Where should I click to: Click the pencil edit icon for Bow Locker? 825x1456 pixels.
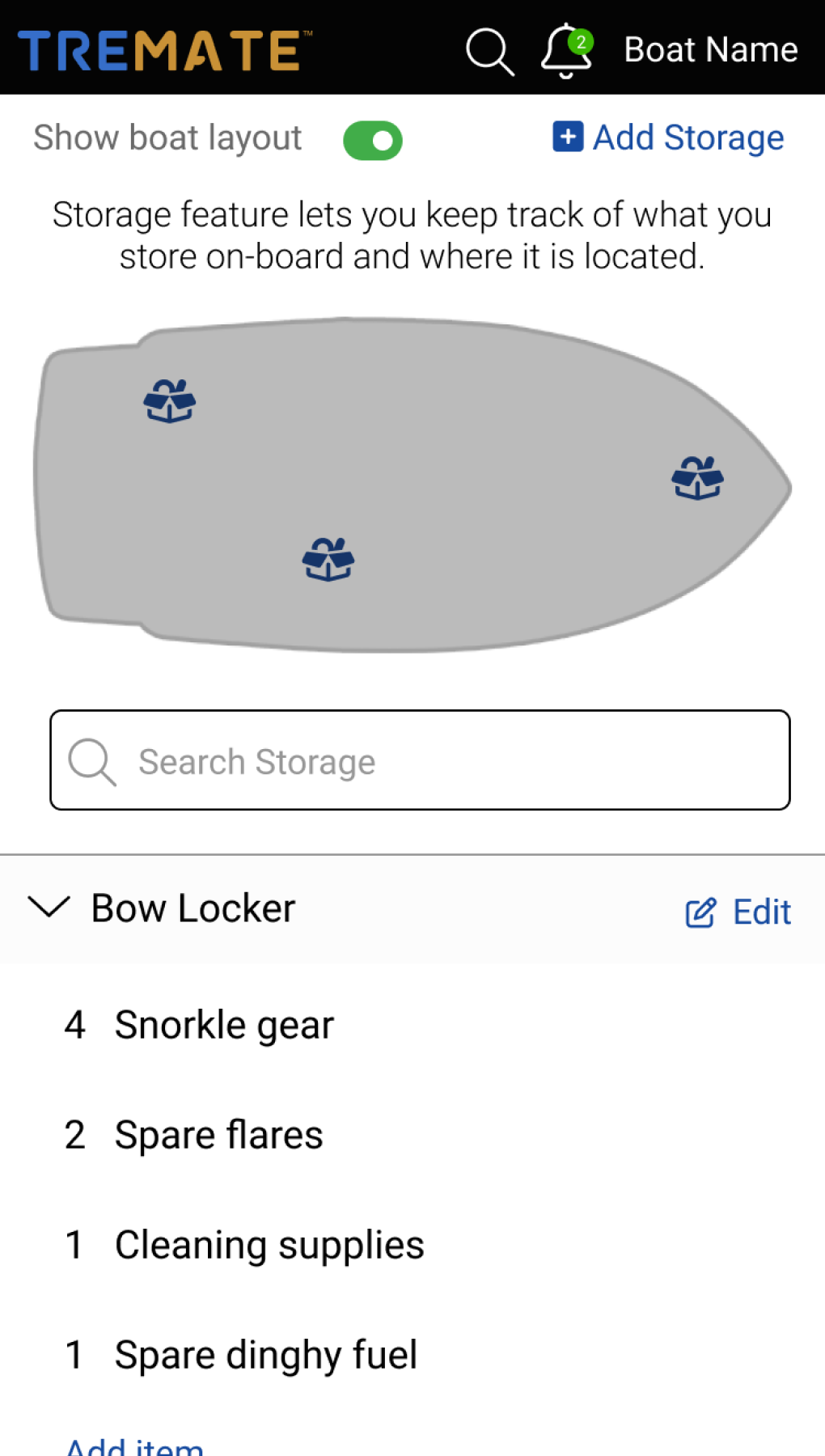pyautogui.click(x=700, y=912)
